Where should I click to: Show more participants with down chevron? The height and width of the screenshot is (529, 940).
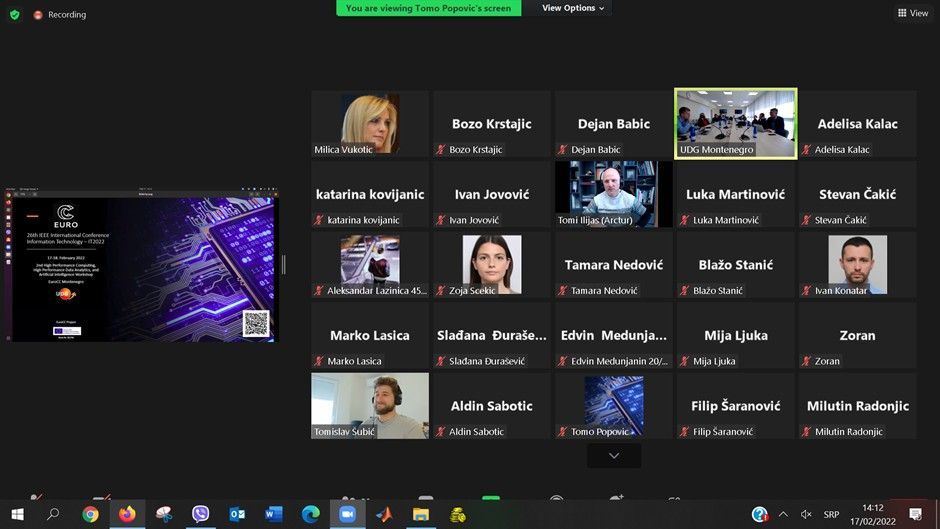coord(614,455)
